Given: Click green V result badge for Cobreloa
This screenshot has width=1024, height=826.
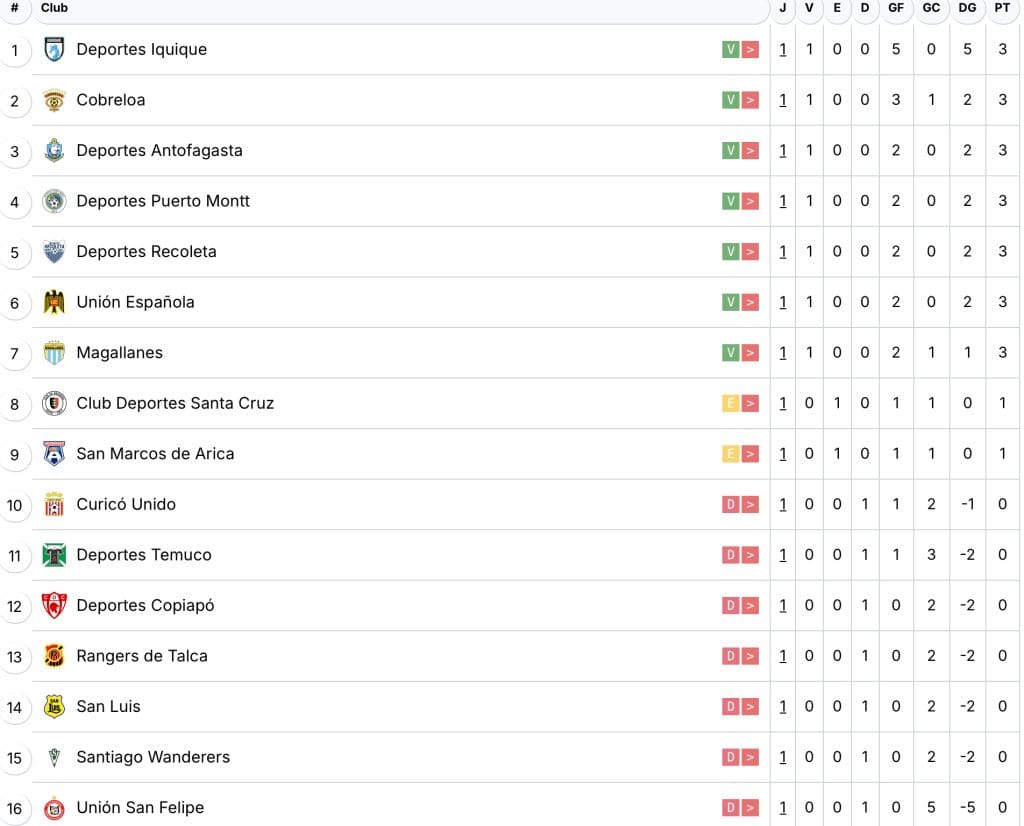Looking at the screenshot, I should coord(730,100).
